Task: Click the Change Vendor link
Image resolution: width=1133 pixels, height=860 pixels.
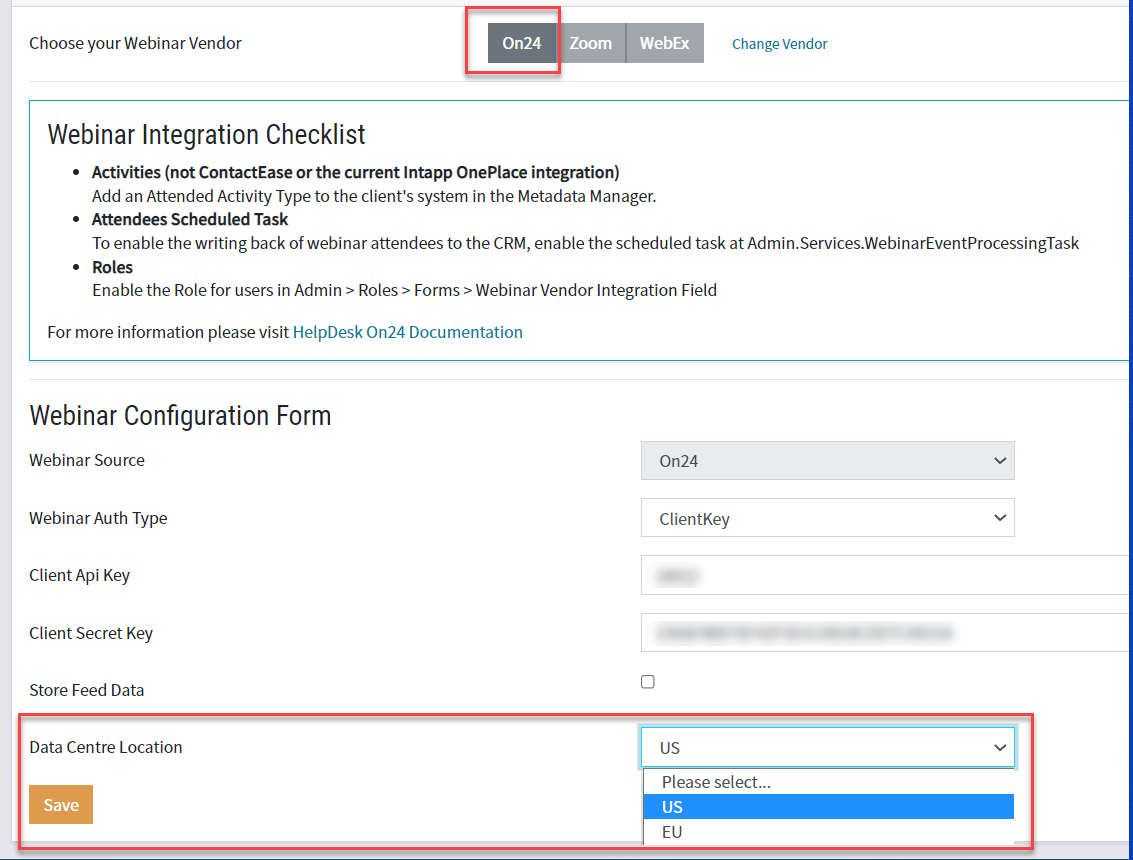Action: pos(780,44)
